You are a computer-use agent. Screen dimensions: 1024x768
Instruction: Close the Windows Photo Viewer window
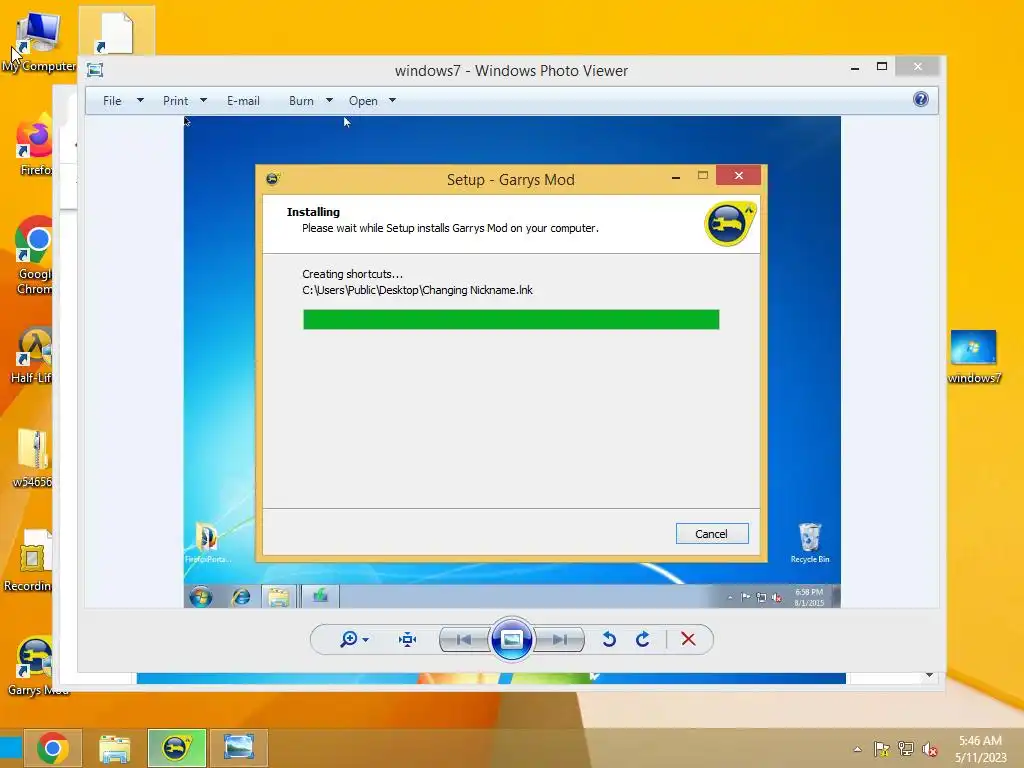tap(918, 67)
